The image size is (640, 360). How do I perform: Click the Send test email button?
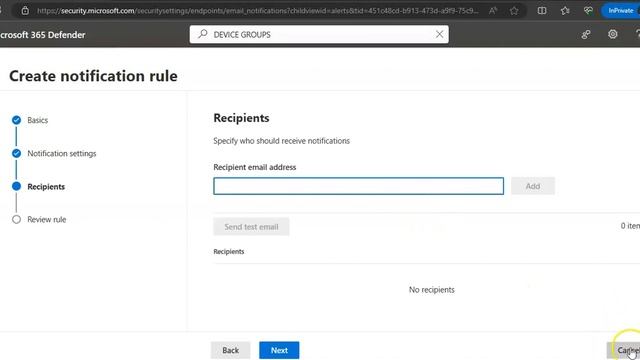coord(251,227)
